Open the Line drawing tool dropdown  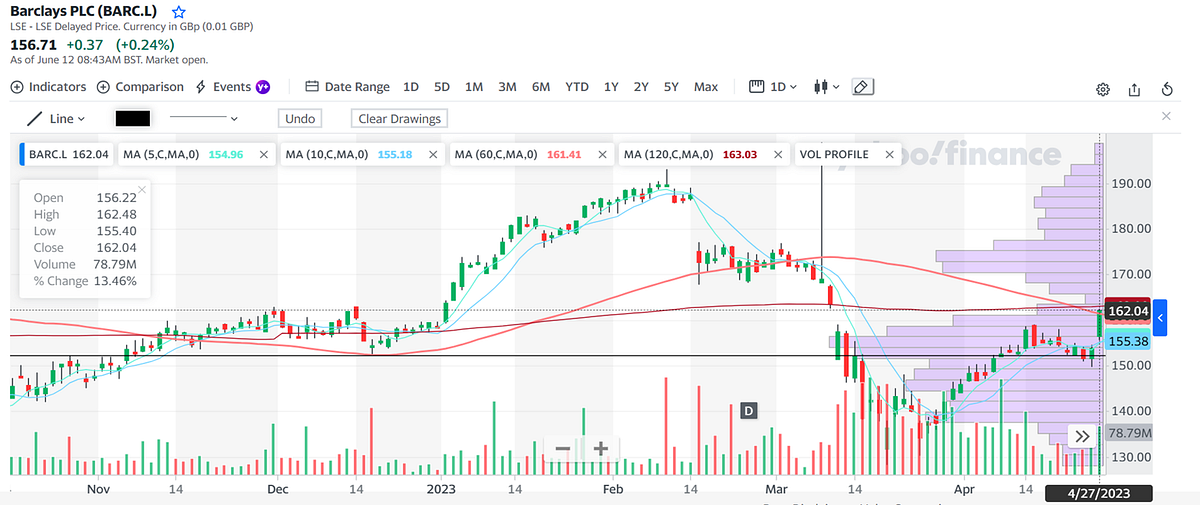point(57,118)
